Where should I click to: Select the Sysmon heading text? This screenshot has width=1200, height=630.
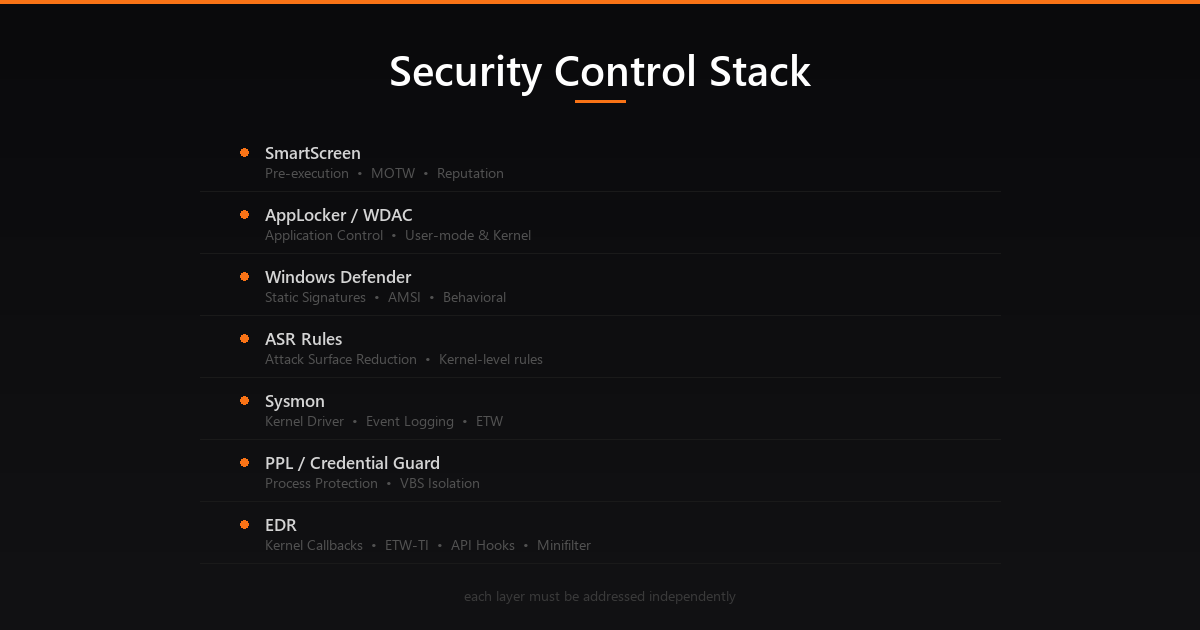click(x=295, y=401)
